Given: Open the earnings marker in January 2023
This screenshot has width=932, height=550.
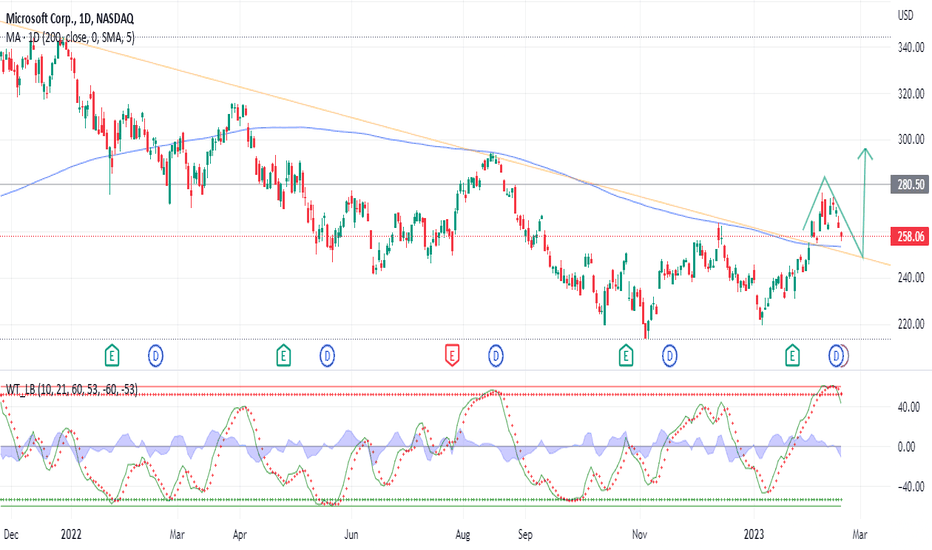Looking at the screenshot, I should (792, 356).
